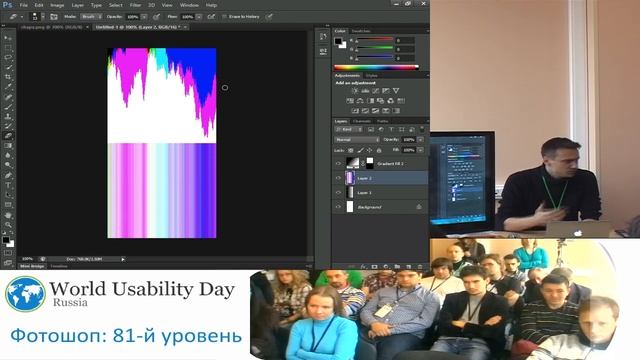Select the Lasso tool
The height and width of the screenshot is (360, 640).
coord(8,57)
